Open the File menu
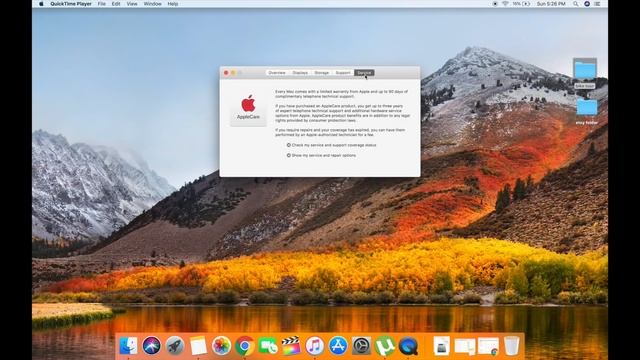Viewport: 640px width, 360px height. click(102, 4)
